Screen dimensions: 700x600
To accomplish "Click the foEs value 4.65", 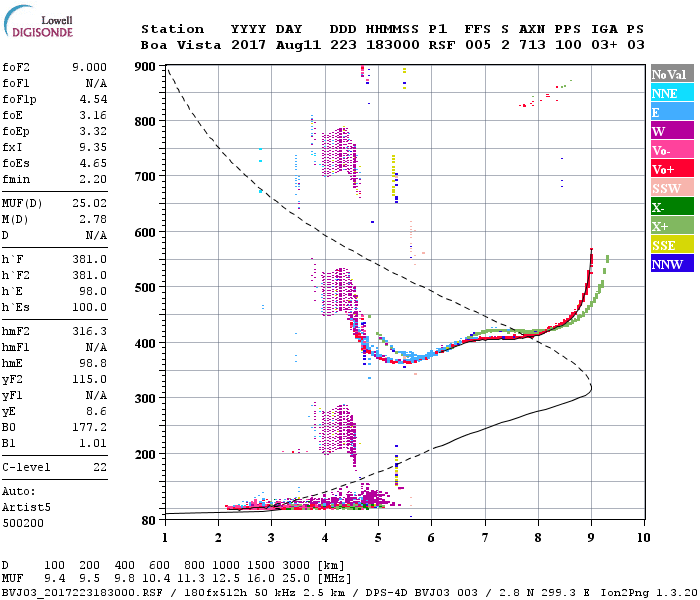I will (93, 164).
